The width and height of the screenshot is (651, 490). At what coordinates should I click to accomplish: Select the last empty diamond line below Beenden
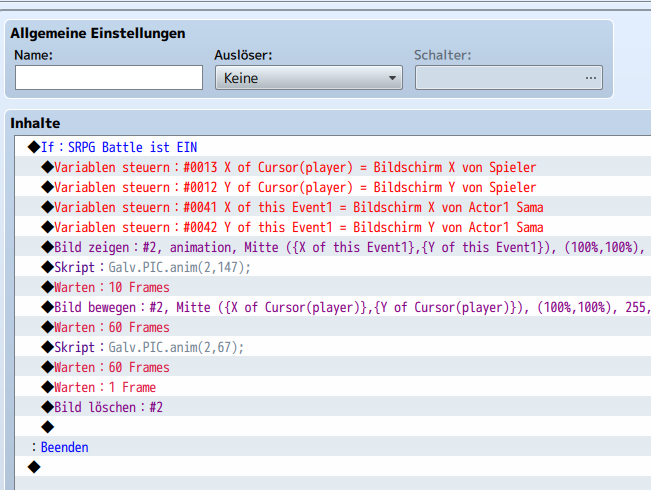[333, 467]
